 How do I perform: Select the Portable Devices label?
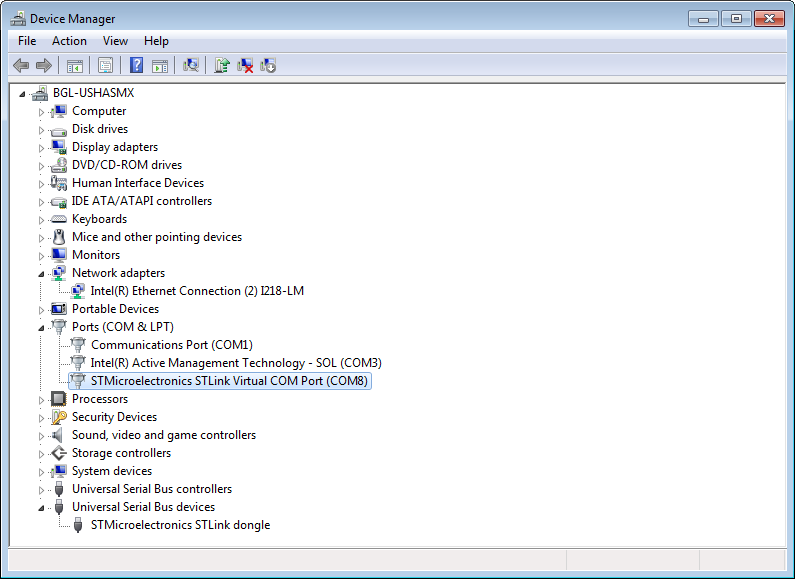[x=116, y=309]
